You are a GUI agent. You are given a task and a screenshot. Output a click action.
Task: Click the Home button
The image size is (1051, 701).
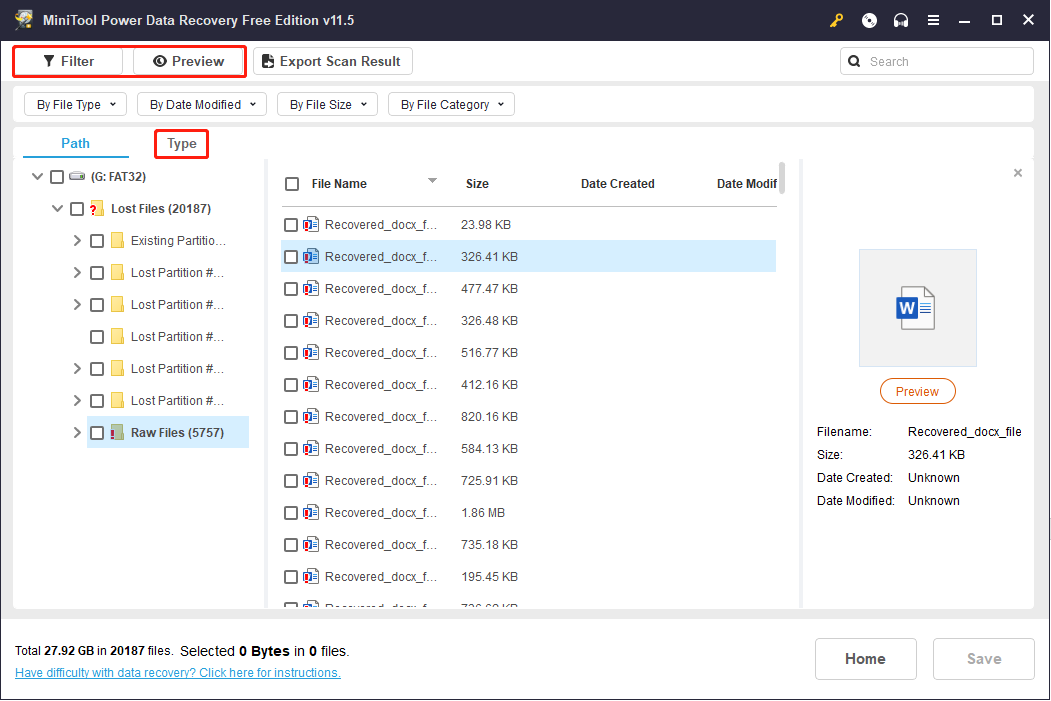pyautogui.click(x=865, y=659)
